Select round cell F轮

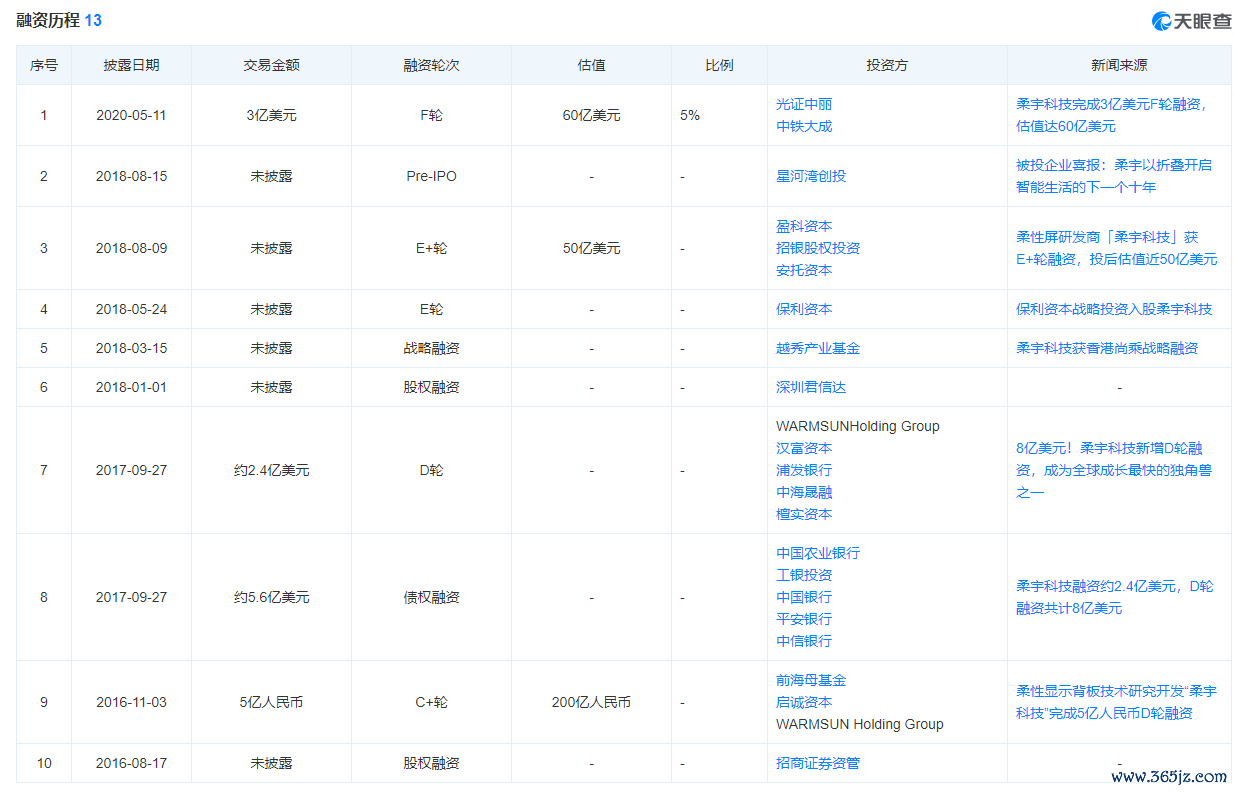click(431, 115)
